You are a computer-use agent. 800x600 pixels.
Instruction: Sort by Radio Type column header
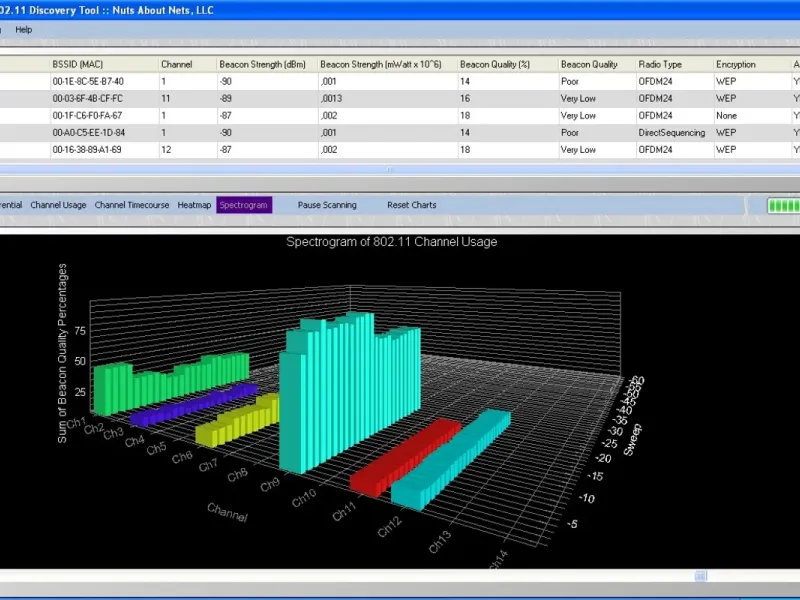pyautogui.click(x=675, y=64)
